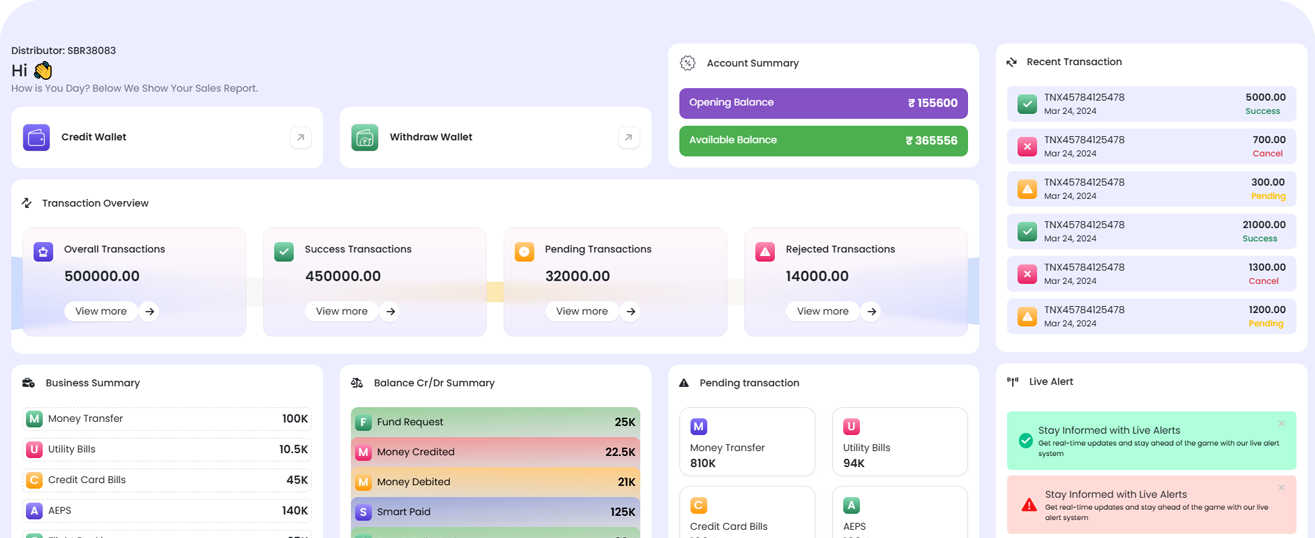The width and height of the screenshot is (1315, 538).
Task: Click green M icon in Business Summary Money Transfer row
Action: point(34,419)
